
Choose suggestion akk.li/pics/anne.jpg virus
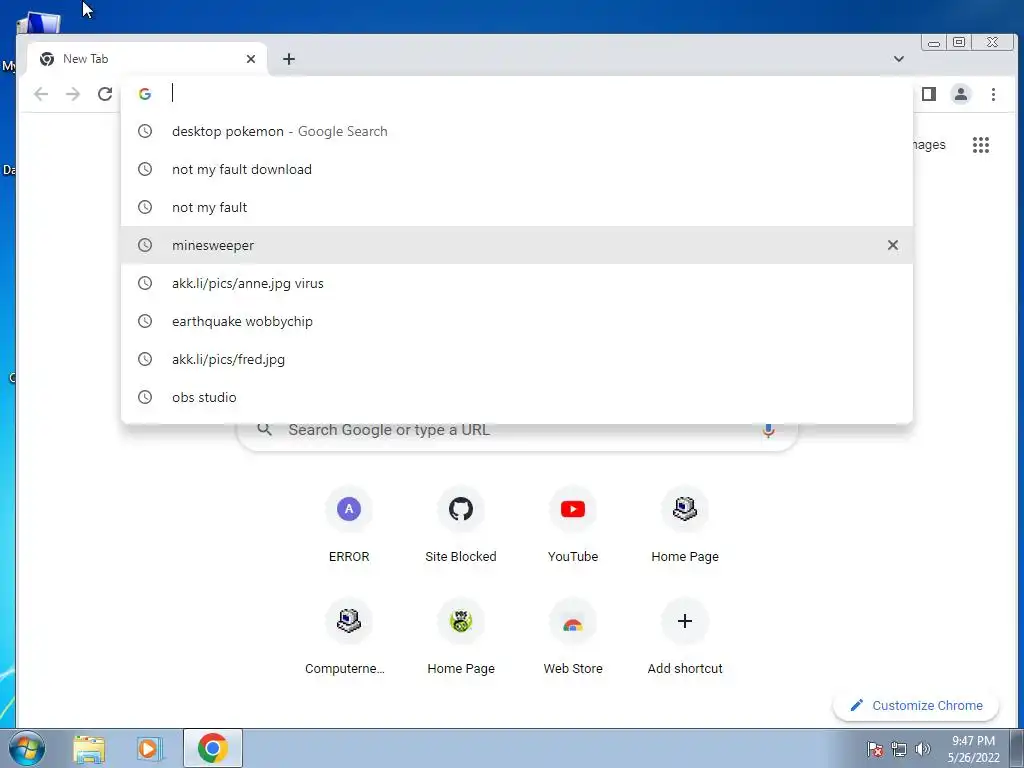[x=517, y=283]
